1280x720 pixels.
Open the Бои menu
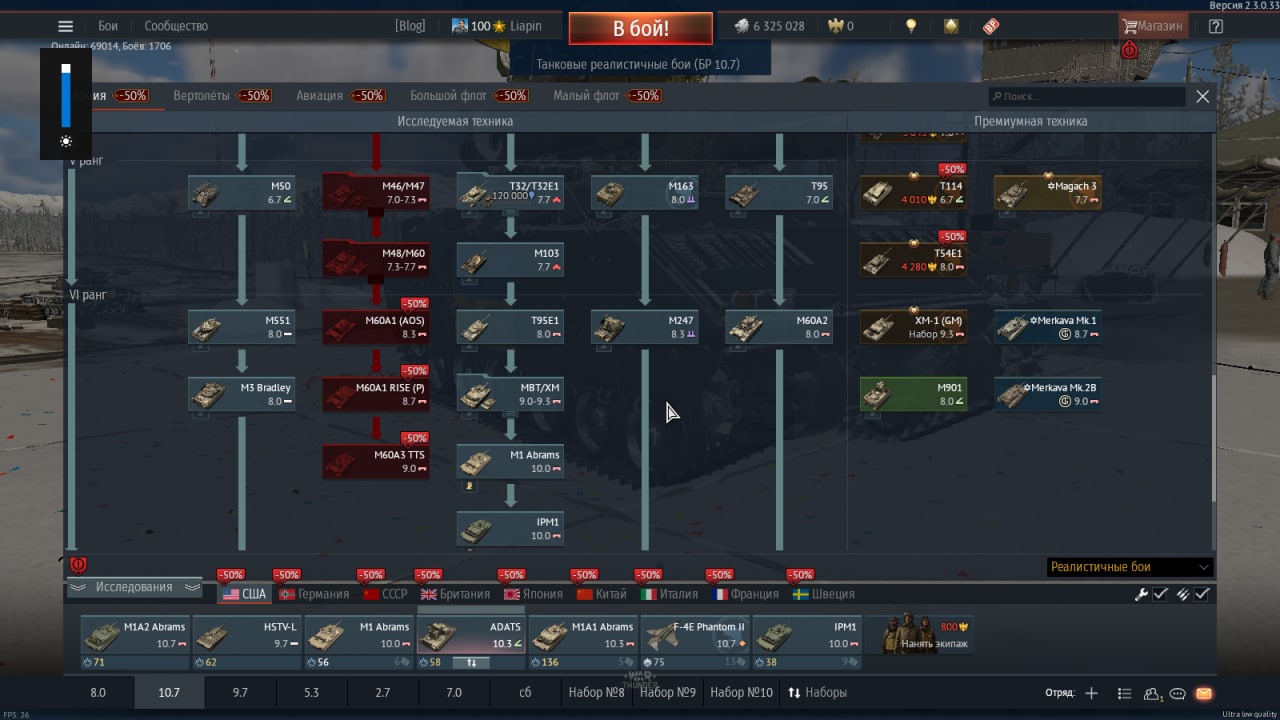(x=108, y=26)
